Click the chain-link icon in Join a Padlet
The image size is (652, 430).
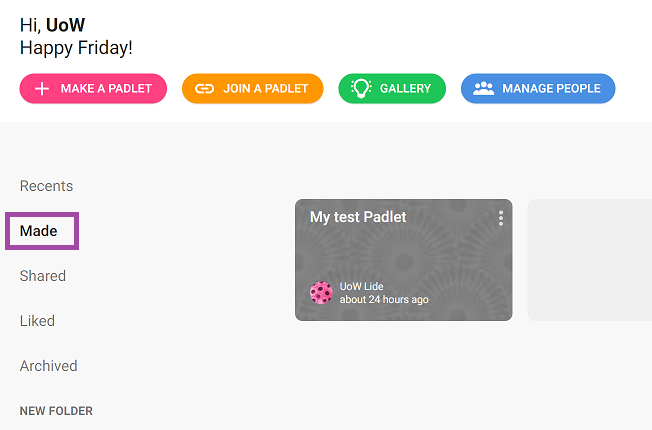205,89
